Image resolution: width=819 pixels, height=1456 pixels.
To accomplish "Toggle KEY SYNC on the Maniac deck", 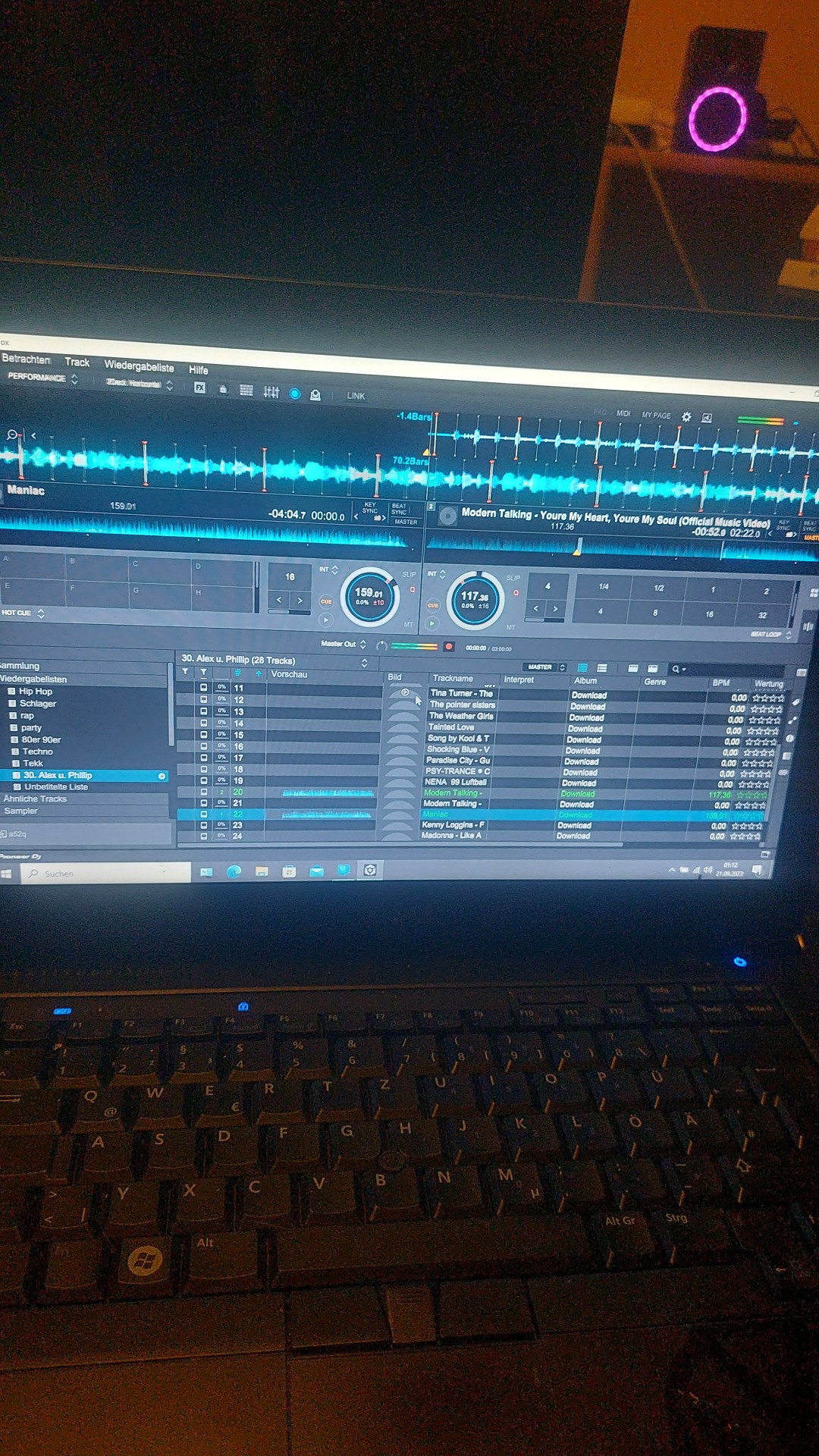I will coord(370,508).
